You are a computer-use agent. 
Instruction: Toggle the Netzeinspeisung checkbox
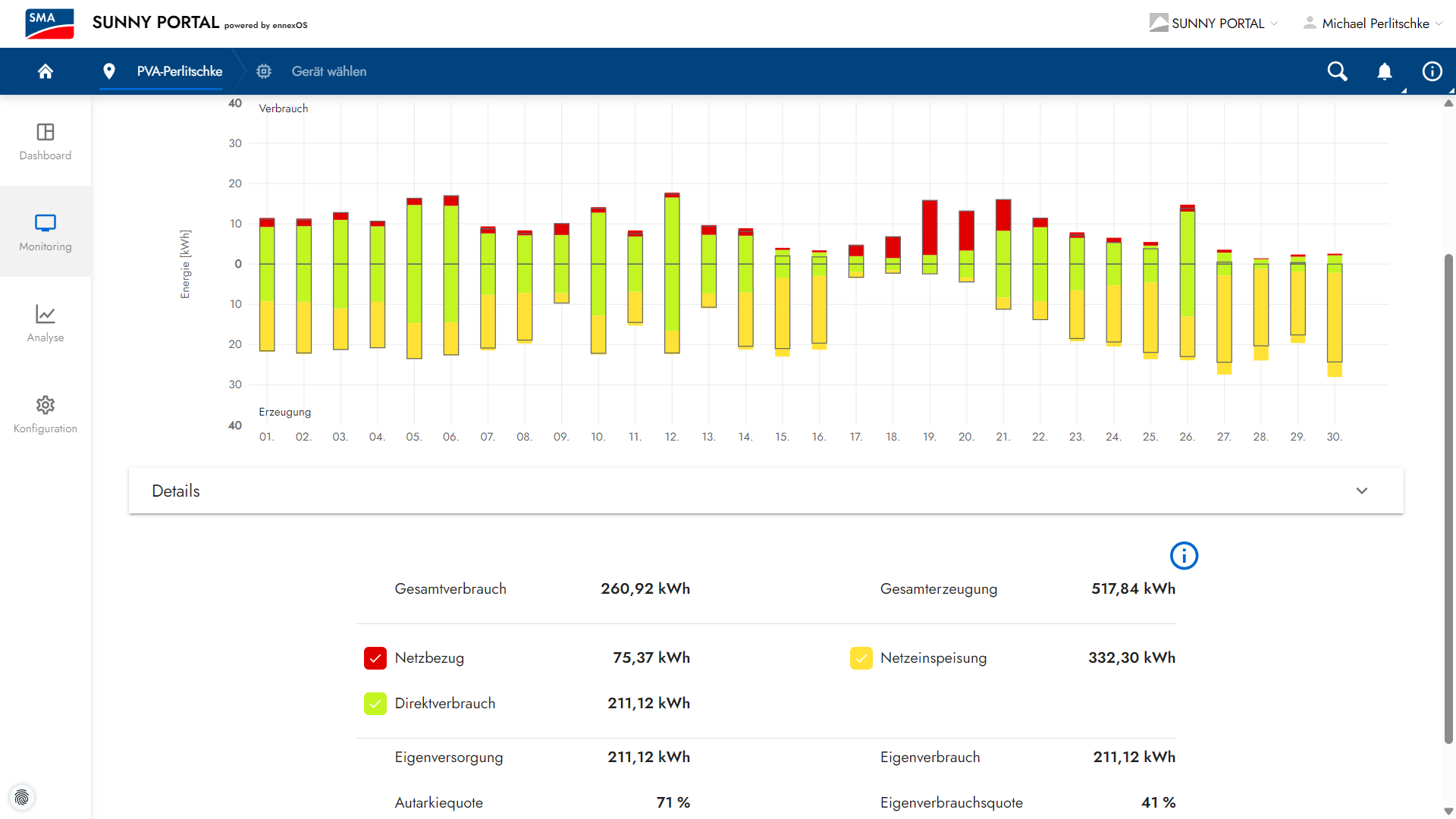(861, 658)
